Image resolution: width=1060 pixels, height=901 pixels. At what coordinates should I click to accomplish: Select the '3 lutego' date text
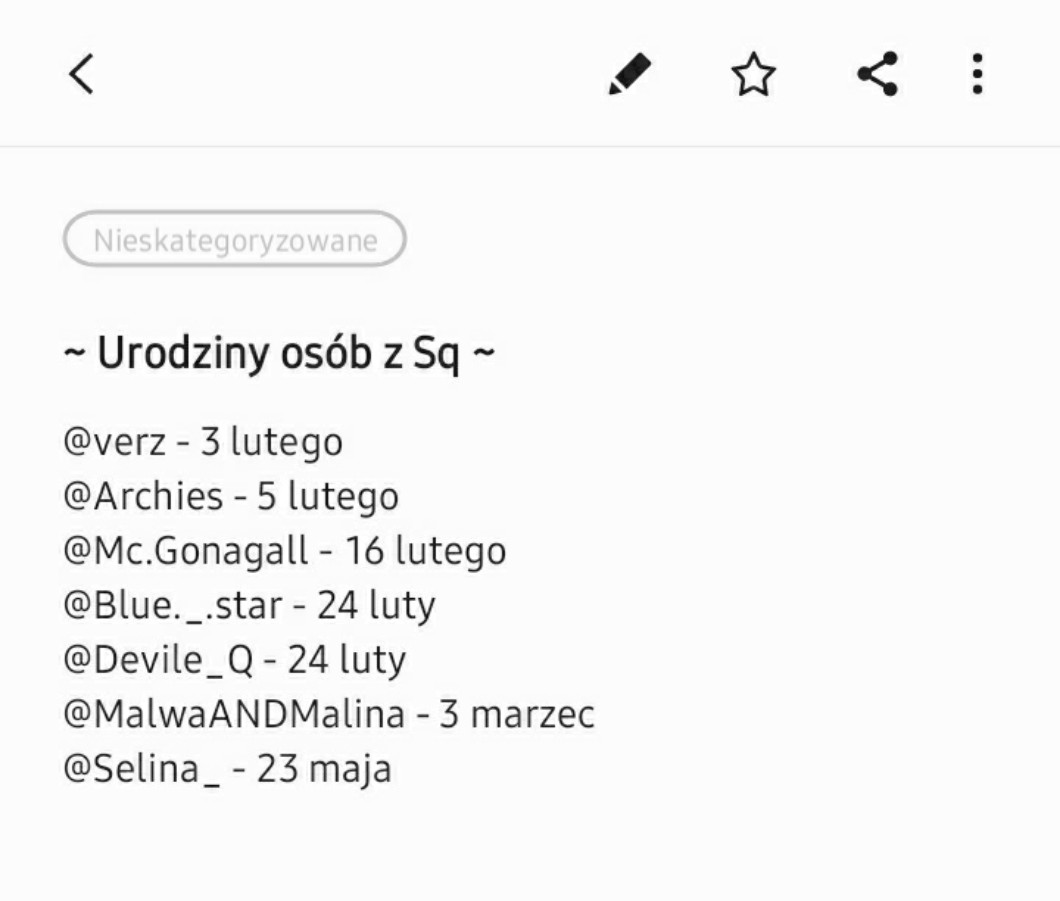[x=271, y=442]
